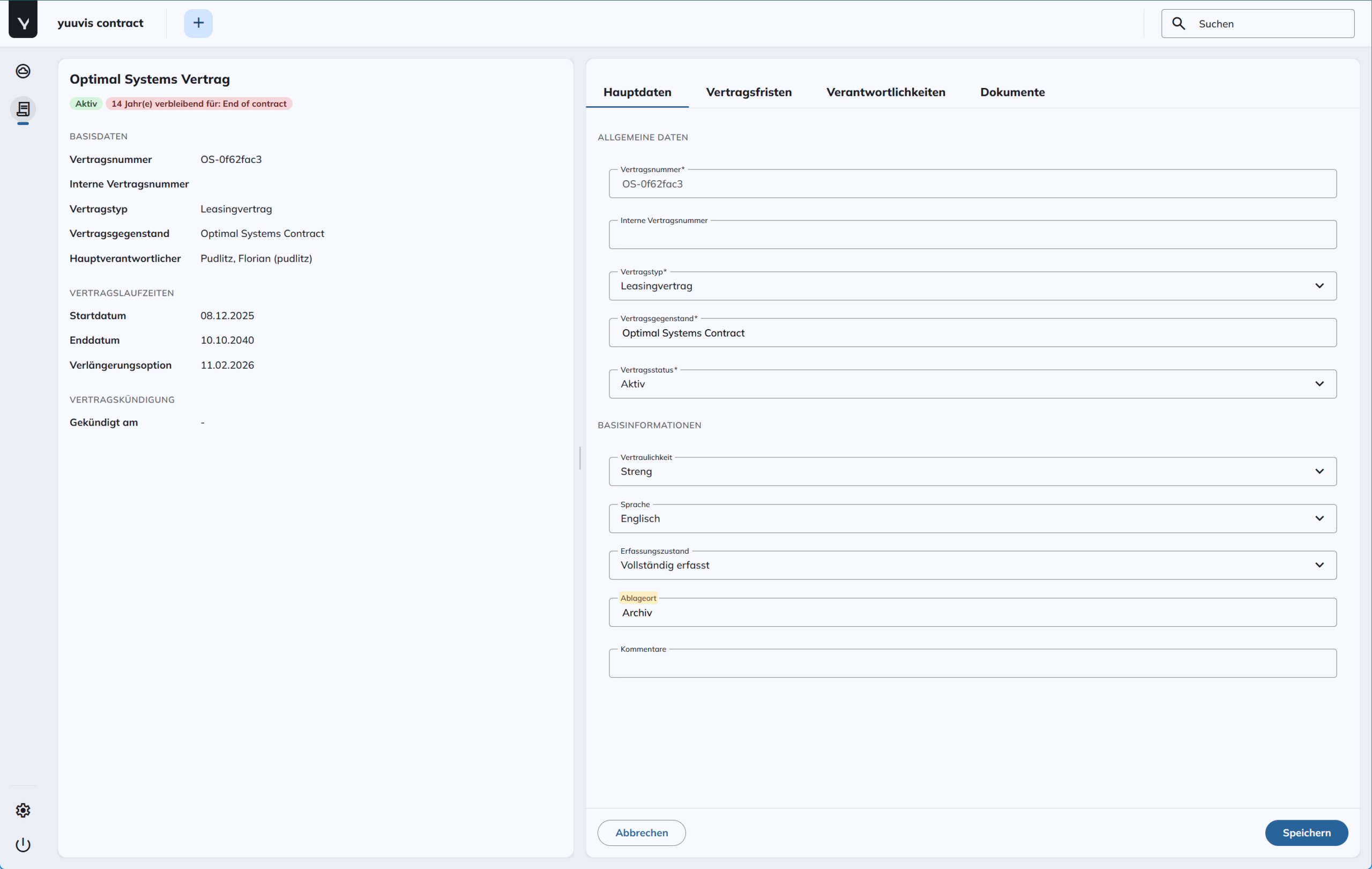This screenshot has height=869, width=1372.
Task: Switch to the Vertragsfristen tab
Action: pos(748,92)
